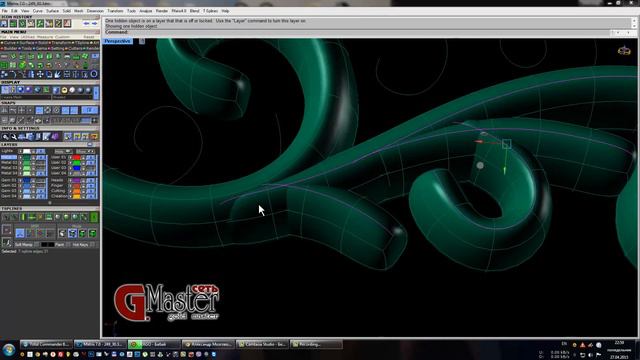Click the green vertical bar T-Splines icon
The width and height of the screenshot is (640, 360).
click(x=23, y=217)
